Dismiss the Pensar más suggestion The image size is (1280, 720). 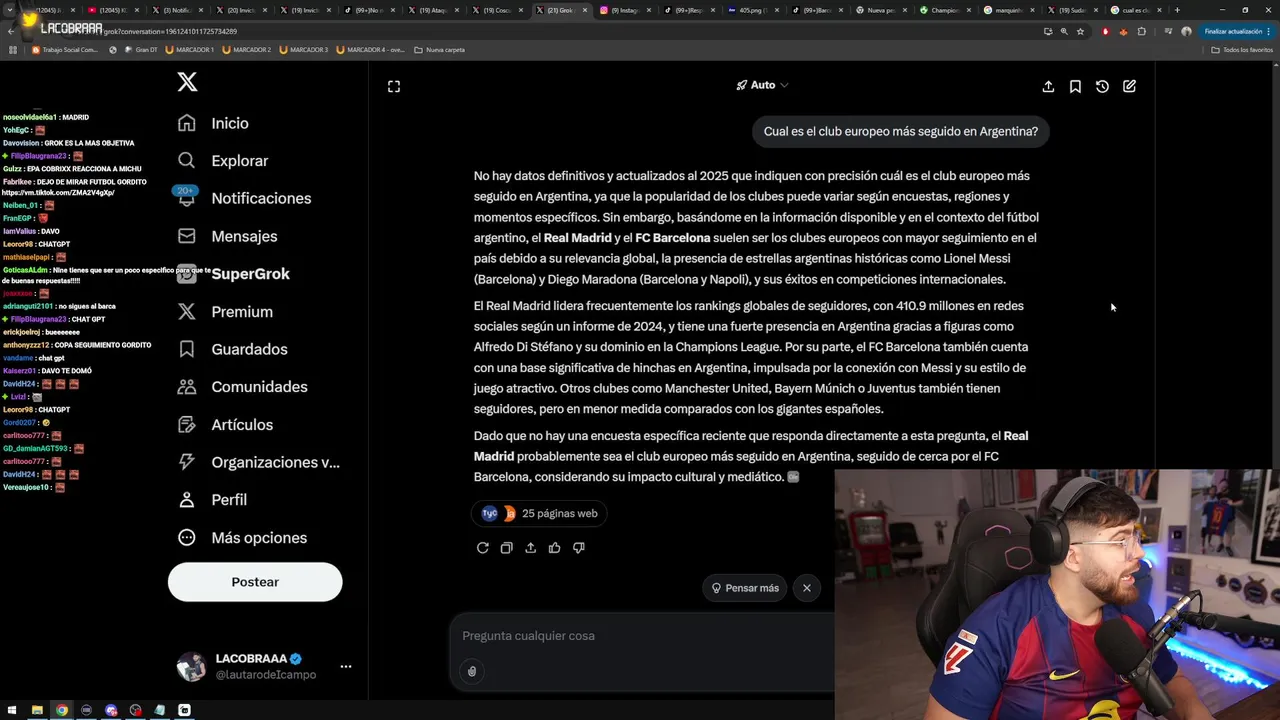(x=807, y=588)
